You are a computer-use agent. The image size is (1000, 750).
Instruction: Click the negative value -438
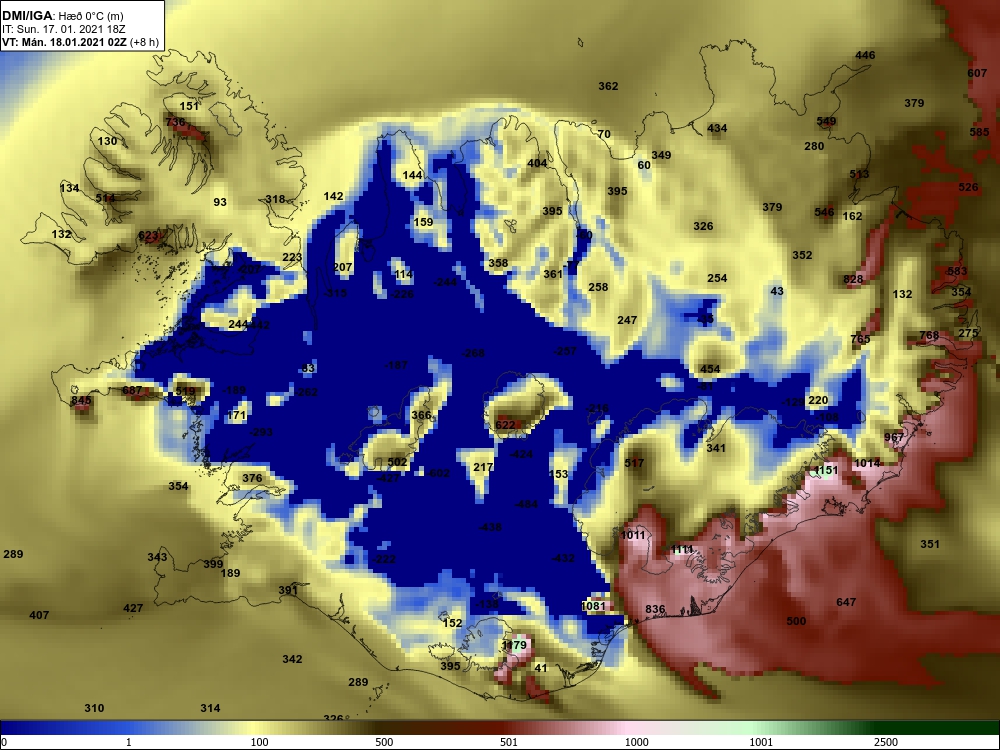(x=490, y=527)
